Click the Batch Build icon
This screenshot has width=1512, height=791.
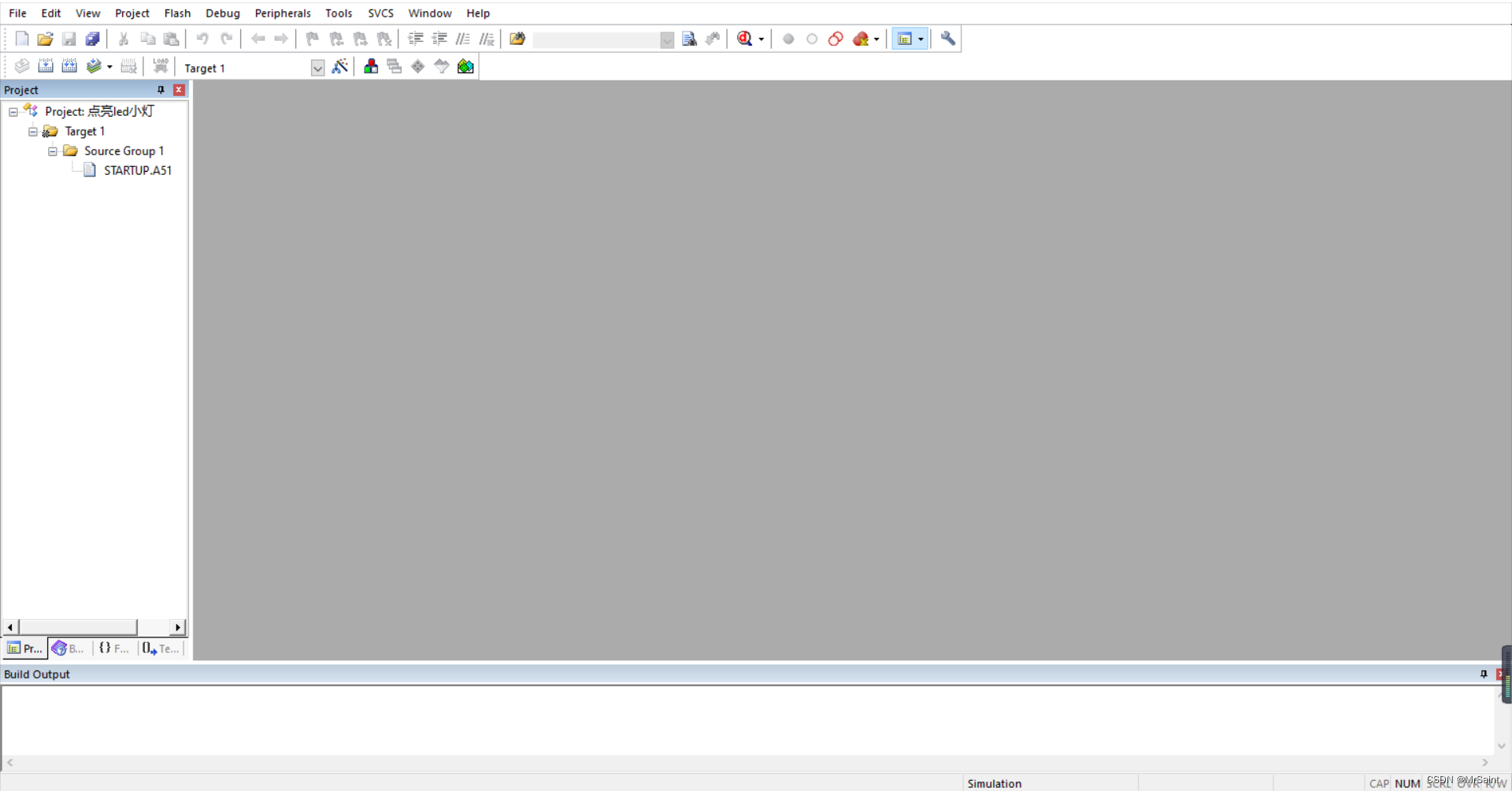94,67
